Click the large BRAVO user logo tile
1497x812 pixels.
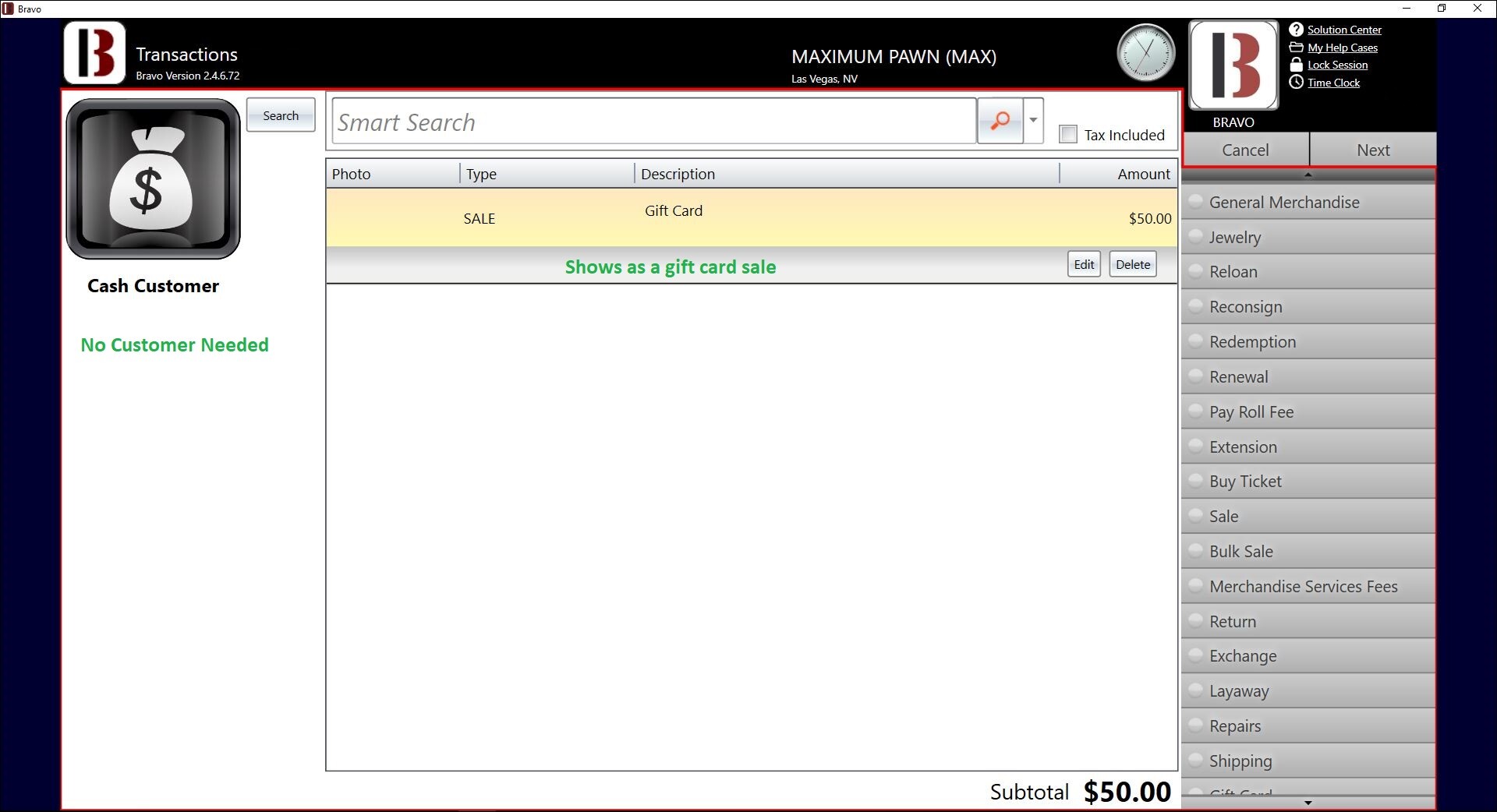1233,65
